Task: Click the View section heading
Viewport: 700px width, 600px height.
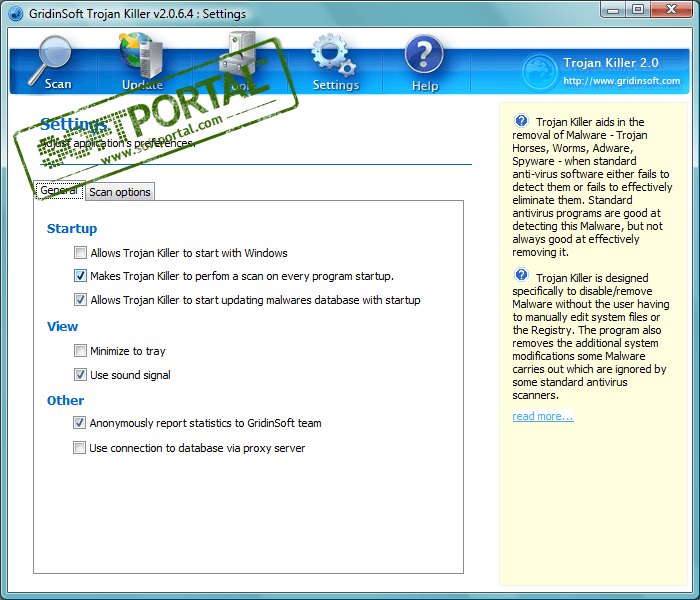Action: 62,326
